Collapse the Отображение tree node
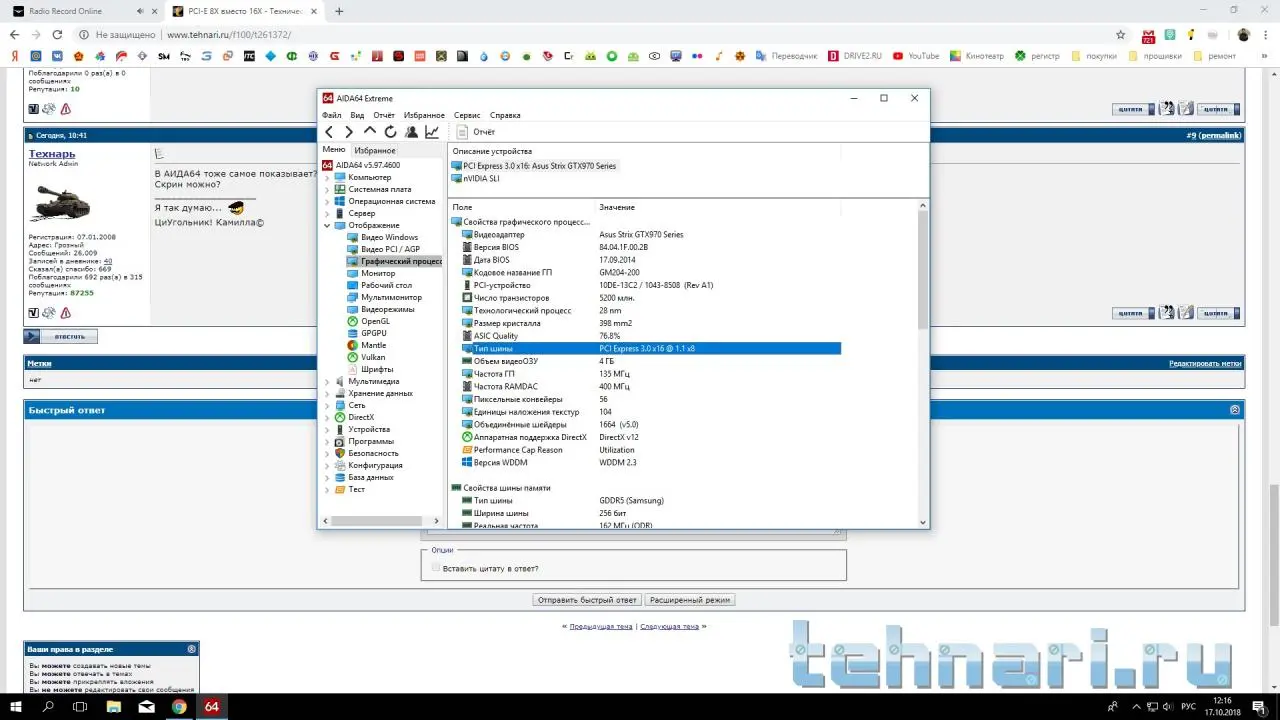 tap(327, 225)
